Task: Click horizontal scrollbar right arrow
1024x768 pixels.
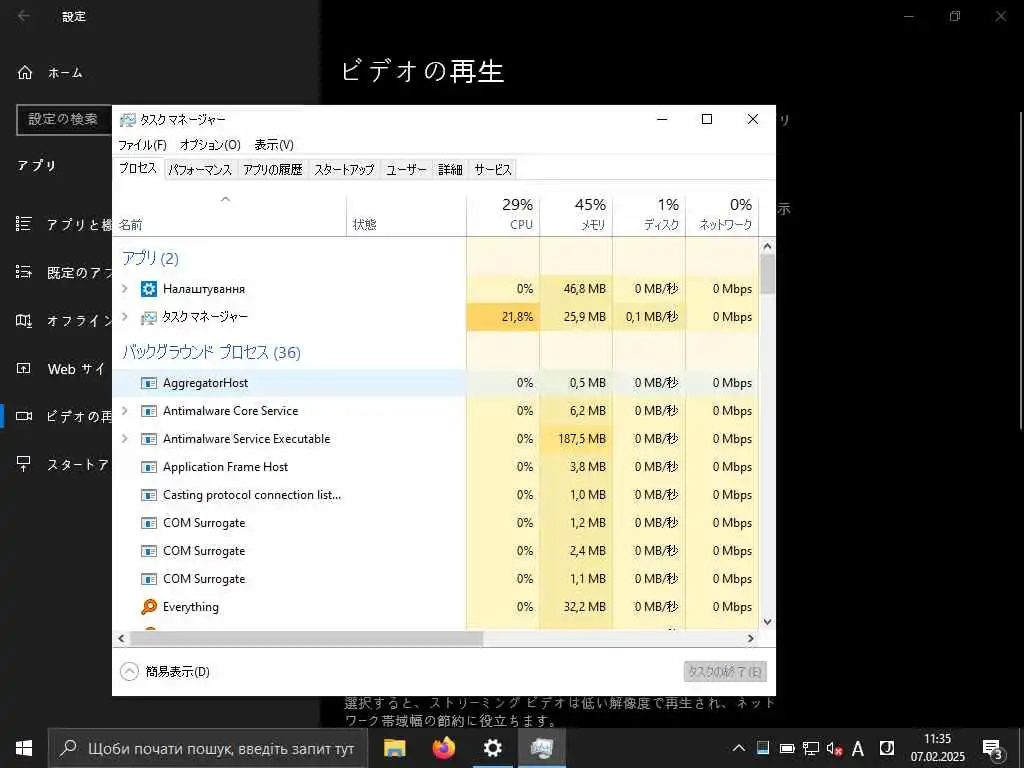Action: pos(750,639)
